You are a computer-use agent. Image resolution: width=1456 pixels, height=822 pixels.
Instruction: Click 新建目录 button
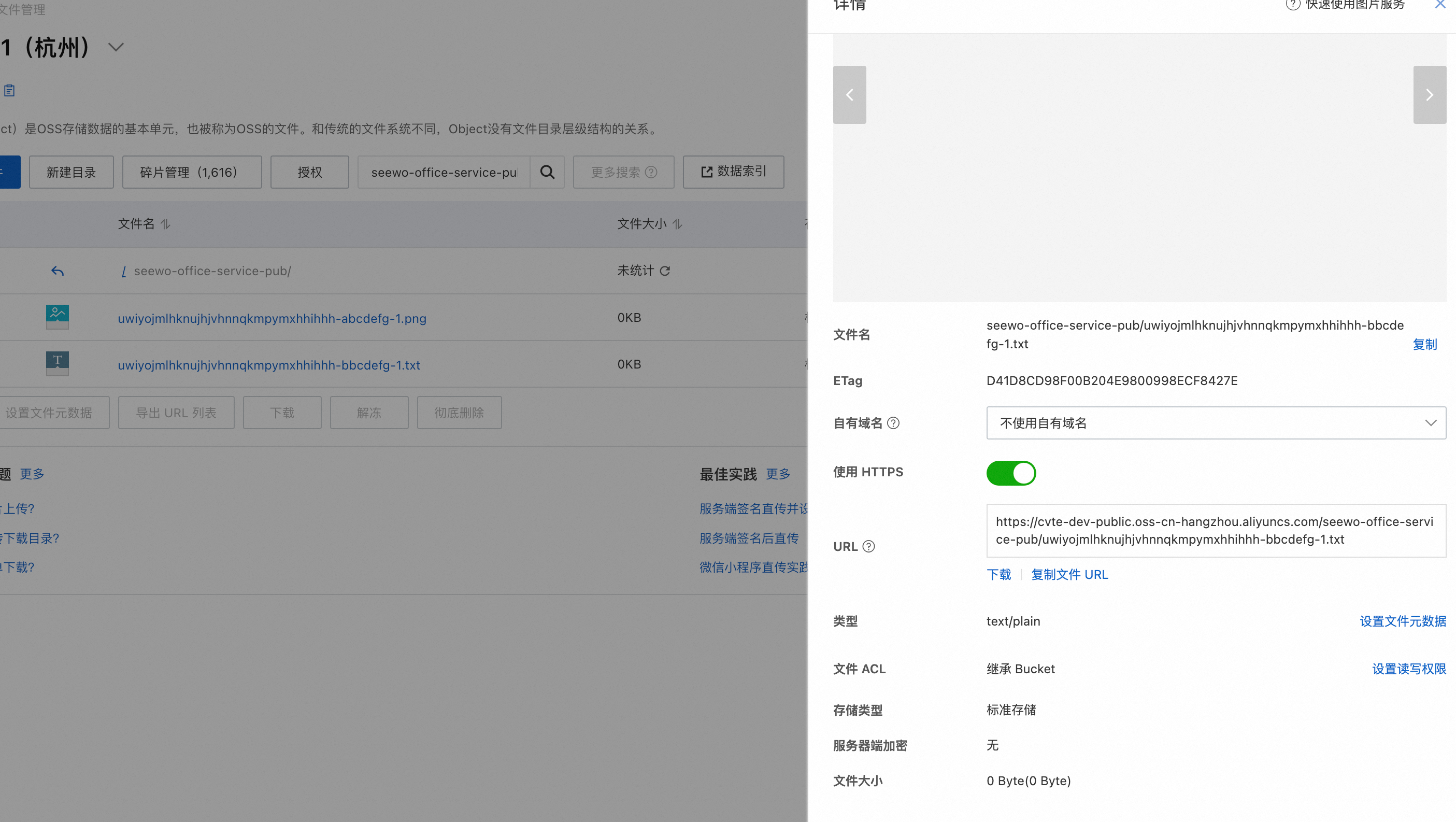click(71, 172)
